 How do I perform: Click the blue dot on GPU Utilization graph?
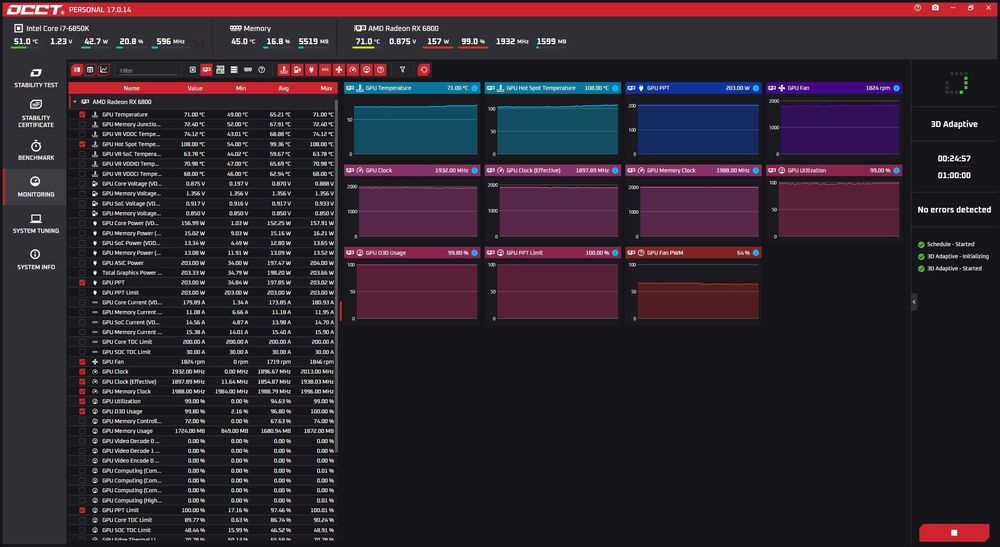click(x=896, y=170)
